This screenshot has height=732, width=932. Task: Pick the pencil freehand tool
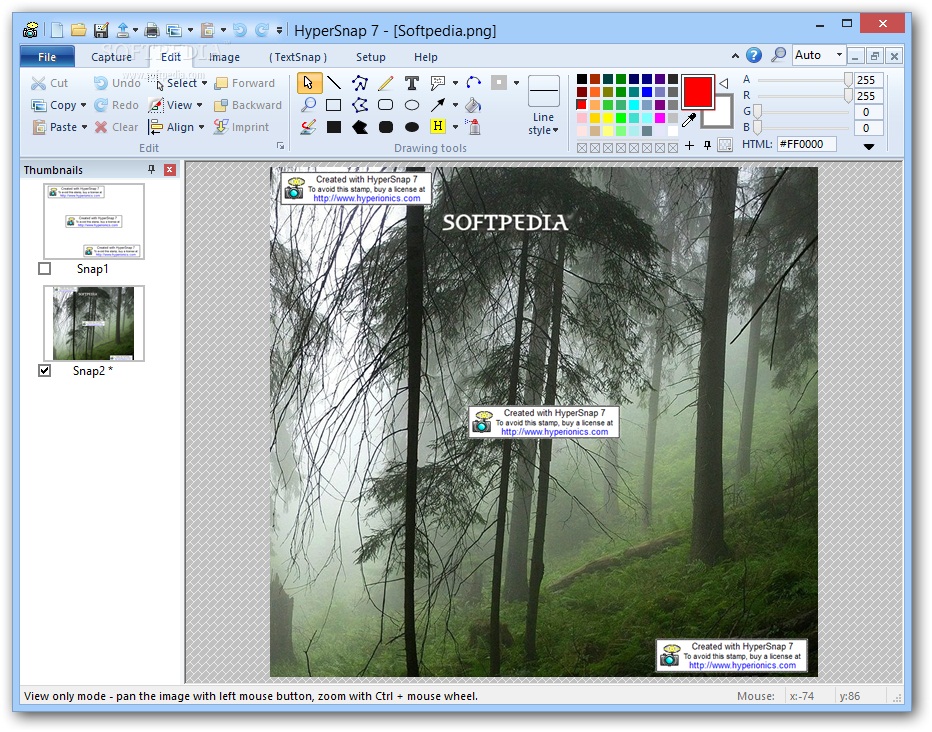click(386, 83)
